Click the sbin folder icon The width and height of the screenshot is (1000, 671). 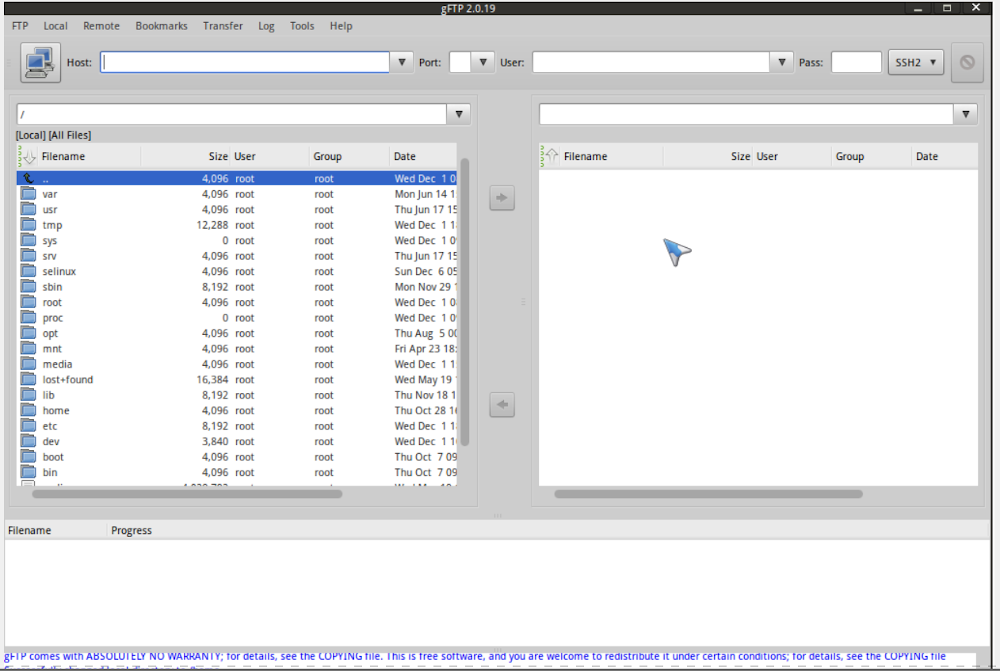pyautogui.click(x=28, y=286)
